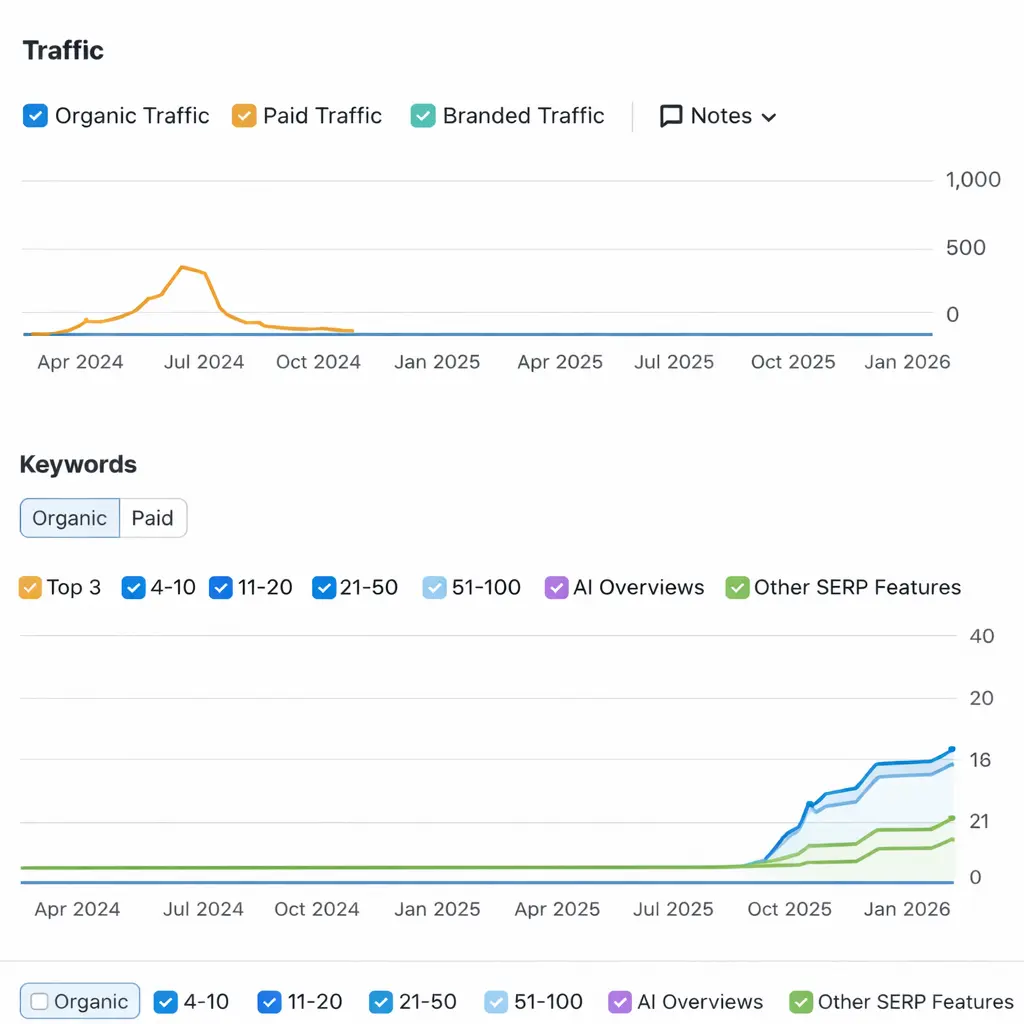
Task: Click the Keywords section heading
Action: 78,464
